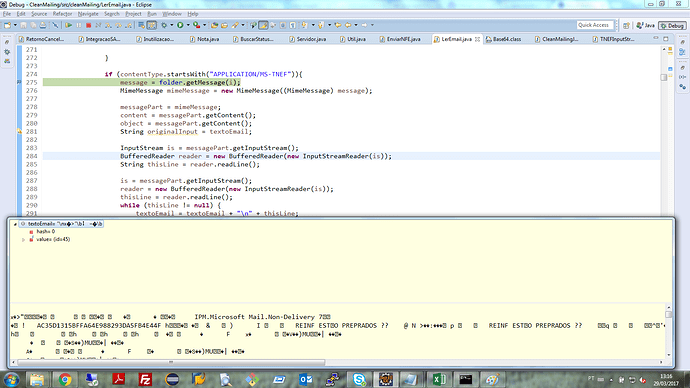Click the breakpoint marker on line 275
This screenshot has height=388, width=690.
19,82
